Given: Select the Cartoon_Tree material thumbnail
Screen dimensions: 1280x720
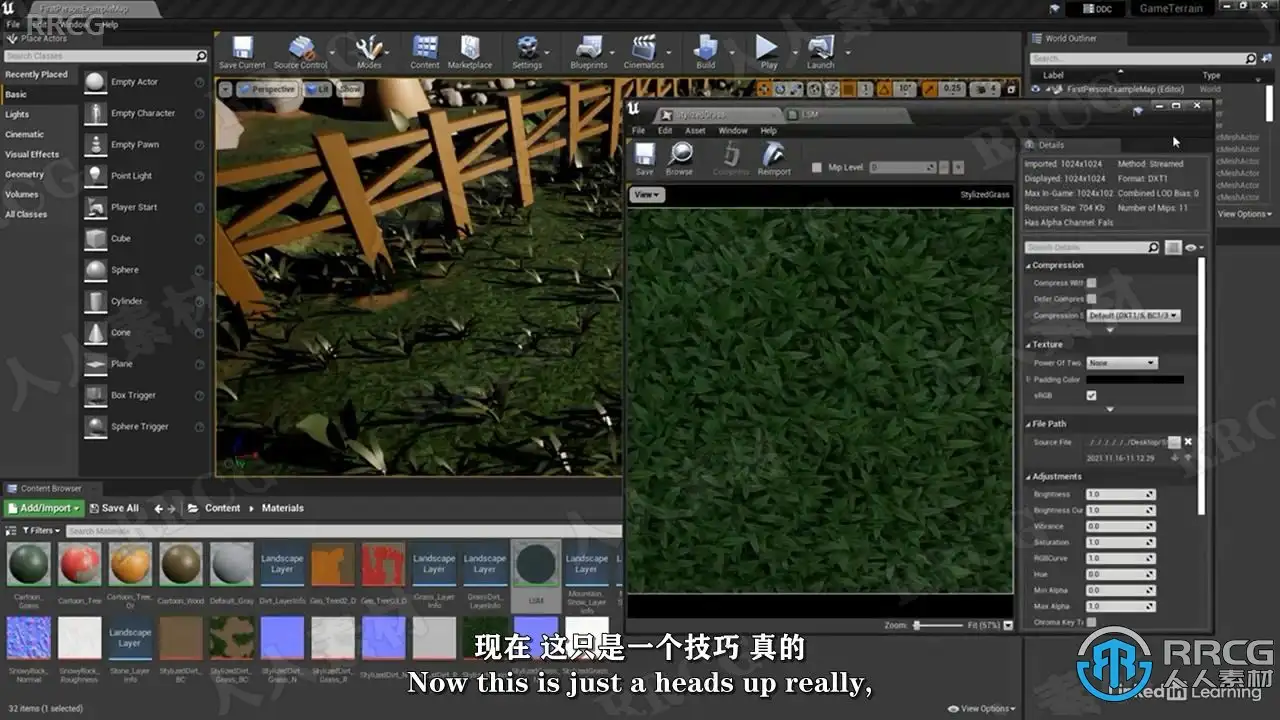Looking at the screenshot, I should 80,564.
